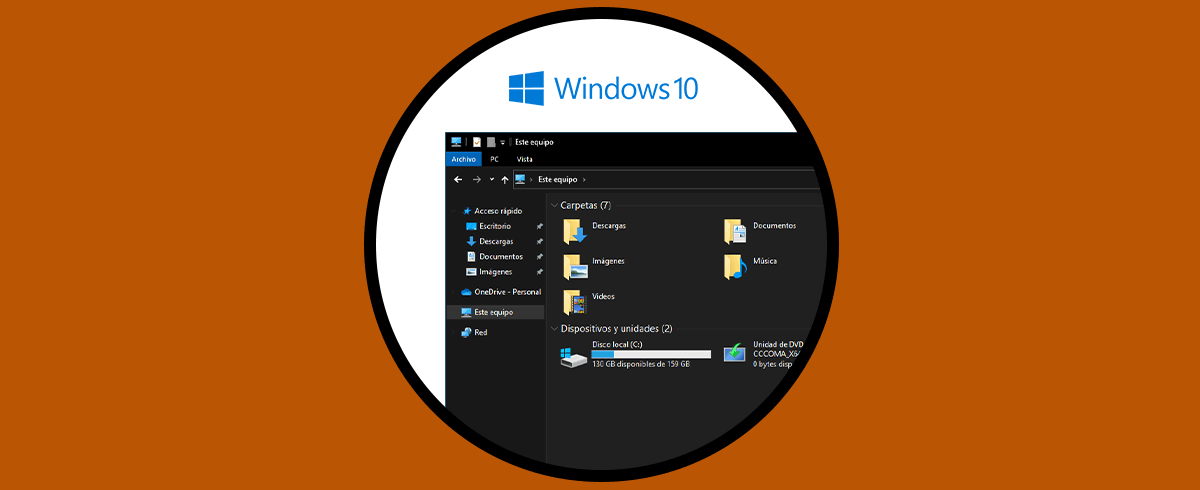Click the Música folder label
1200x490 pixels.
tap(765, 261)
